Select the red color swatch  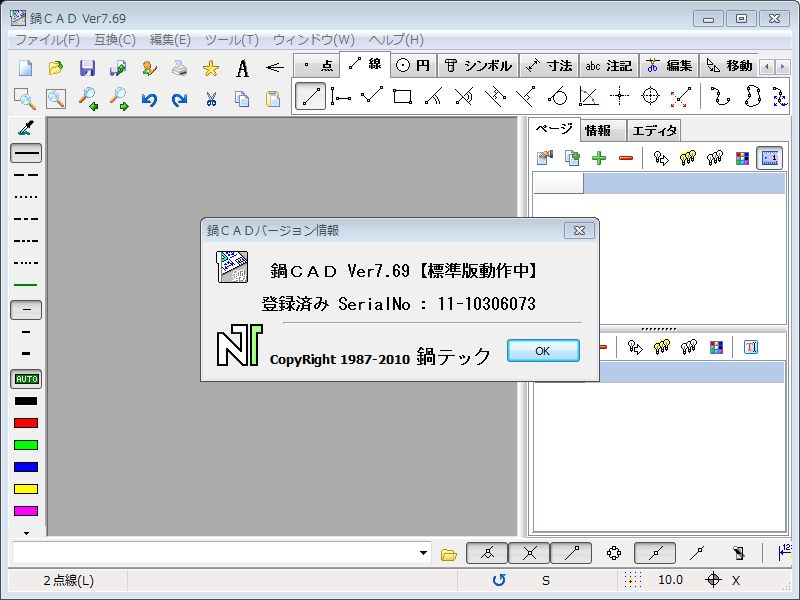pos(26,423)
